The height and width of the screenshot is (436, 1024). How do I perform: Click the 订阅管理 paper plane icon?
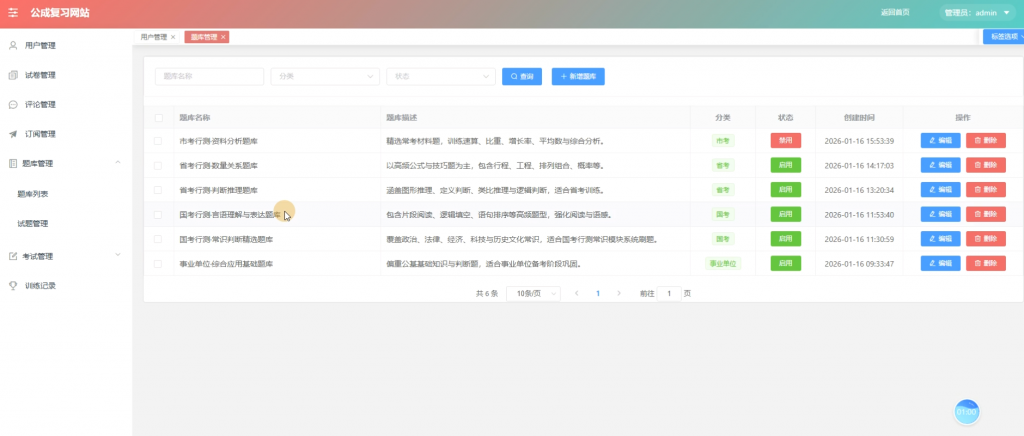point(12,134)
